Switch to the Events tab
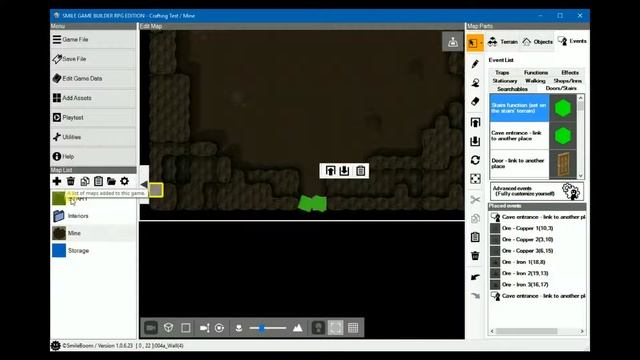This screenshot has height=360, width=640. coord(572,41)
